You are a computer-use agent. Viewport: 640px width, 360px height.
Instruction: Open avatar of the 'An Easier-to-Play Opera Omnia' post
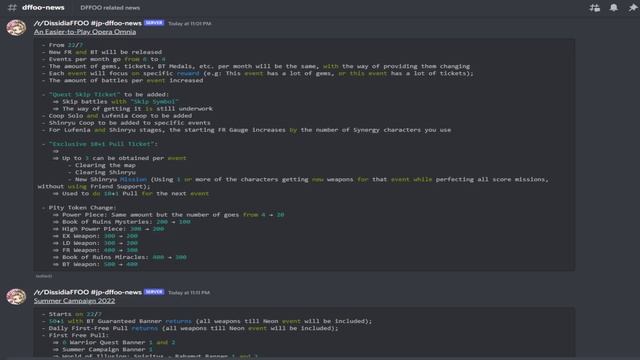(16, 28)
